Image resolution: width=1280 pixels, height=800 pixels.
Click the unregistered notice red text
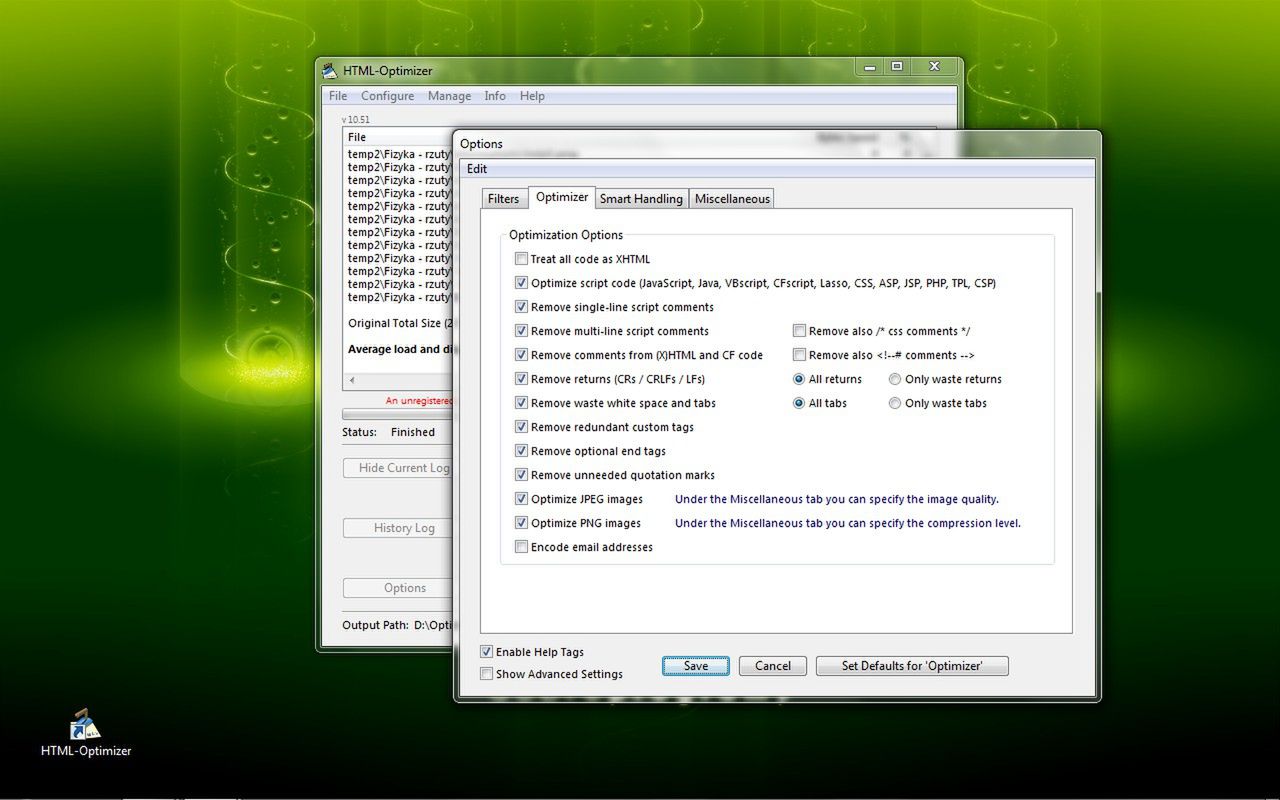coord(419,400)
